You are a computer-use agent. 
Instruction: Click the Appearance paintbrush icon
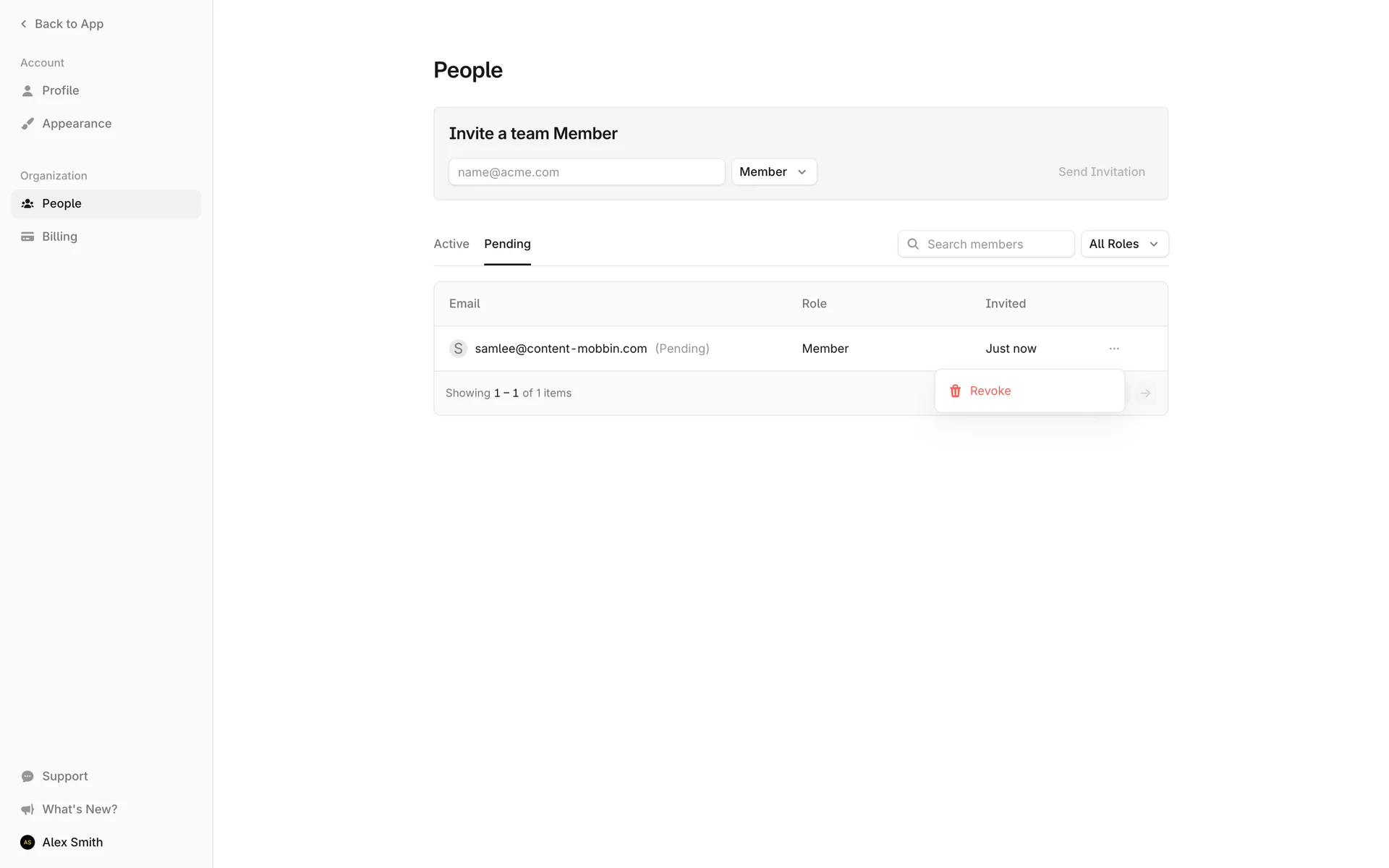pyautogui.click(x=27, y=124)
